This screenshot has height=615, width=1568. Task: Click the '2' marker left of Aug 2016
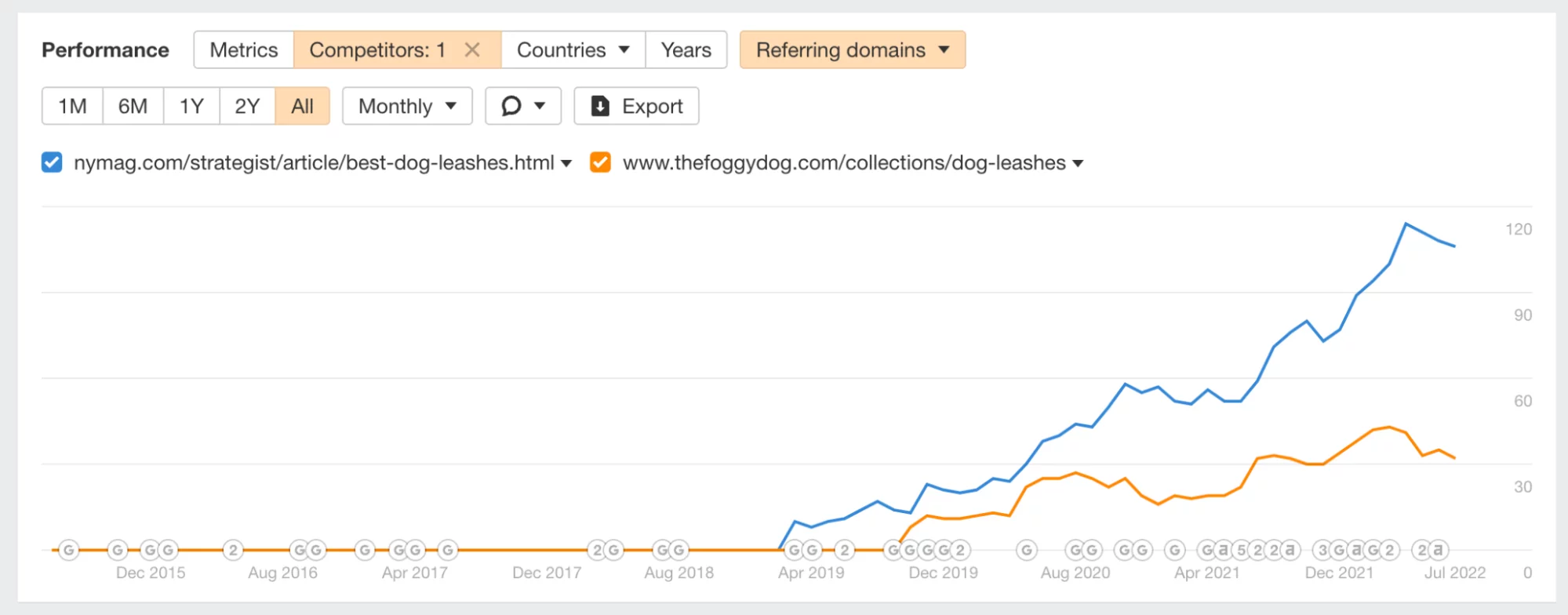click(x=233, y=551)
